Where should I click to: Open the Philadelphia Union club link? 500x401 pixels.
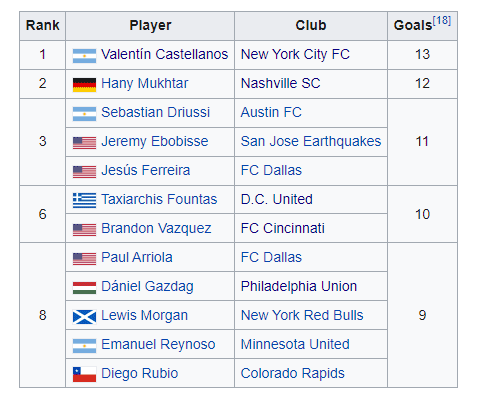(x=299, y=286)
